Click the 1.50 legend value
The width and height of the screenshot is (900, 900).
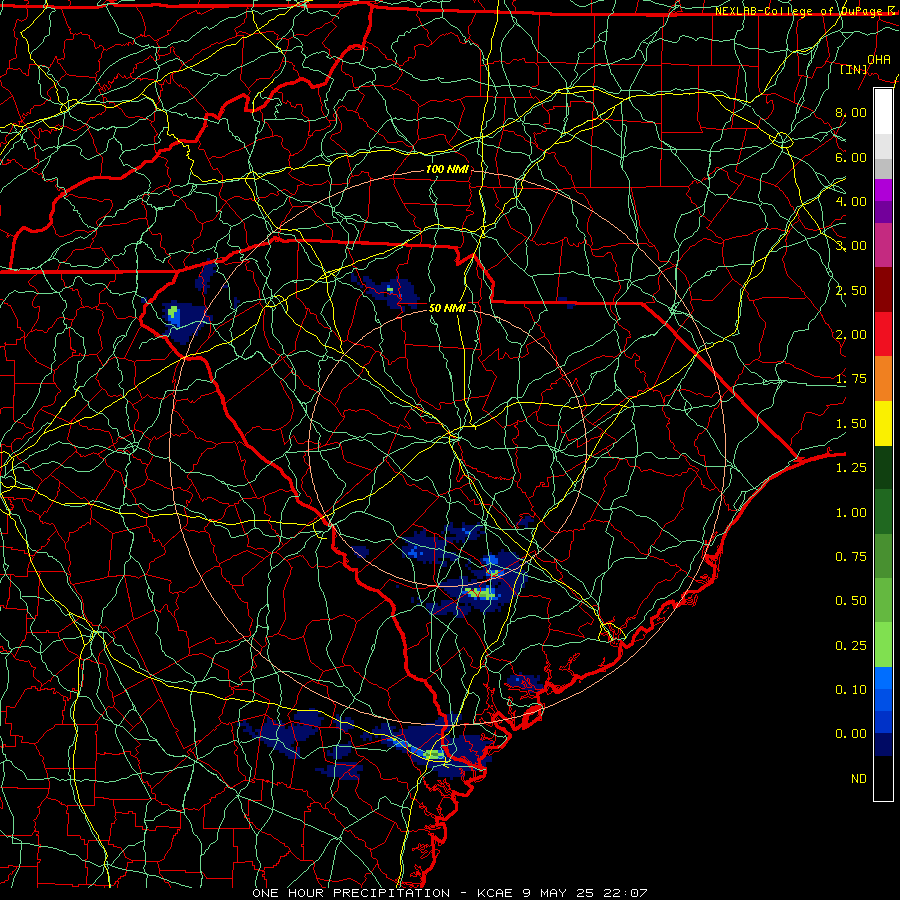click(851, 424)
